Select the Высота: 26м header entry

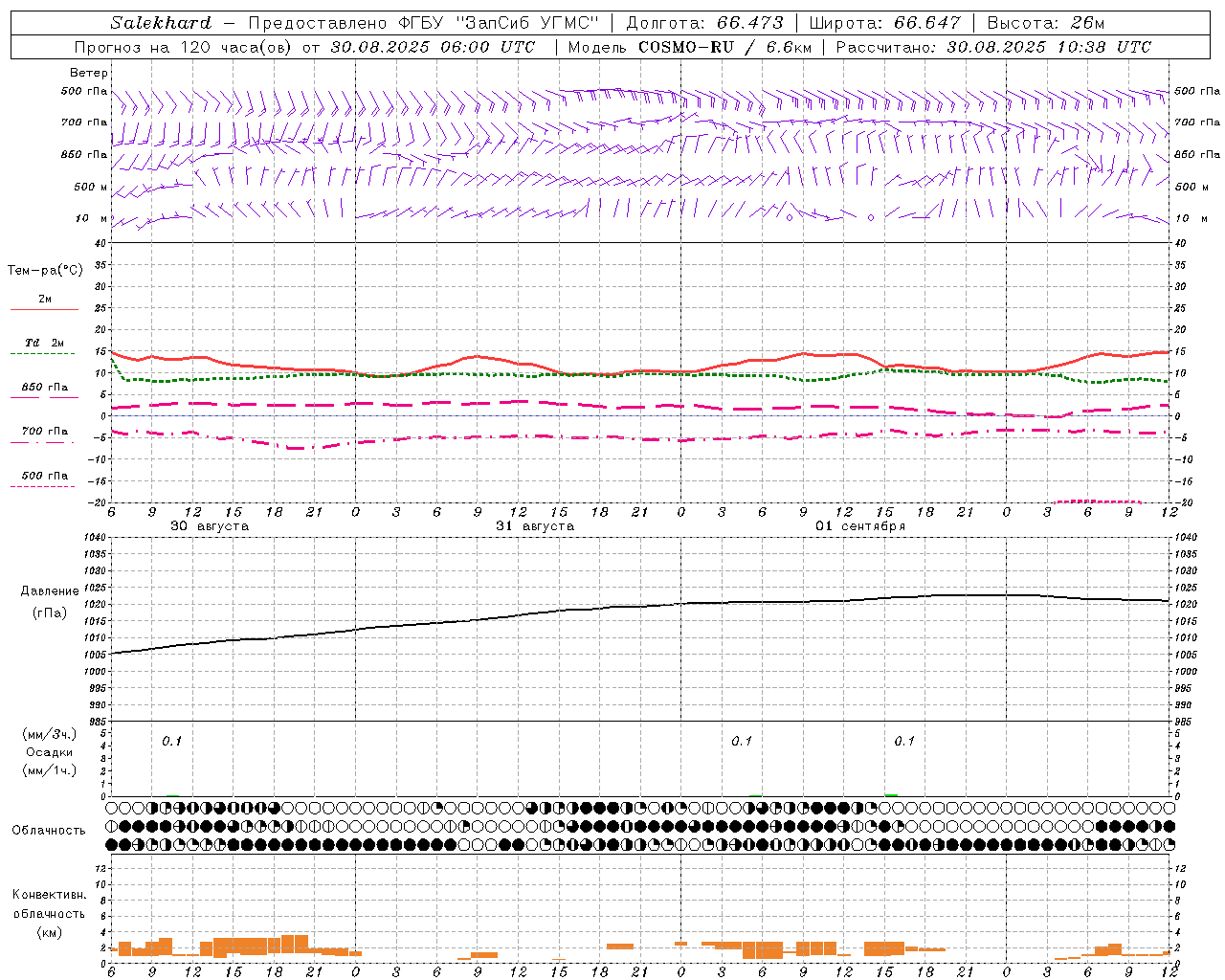tap(1046, 23)
